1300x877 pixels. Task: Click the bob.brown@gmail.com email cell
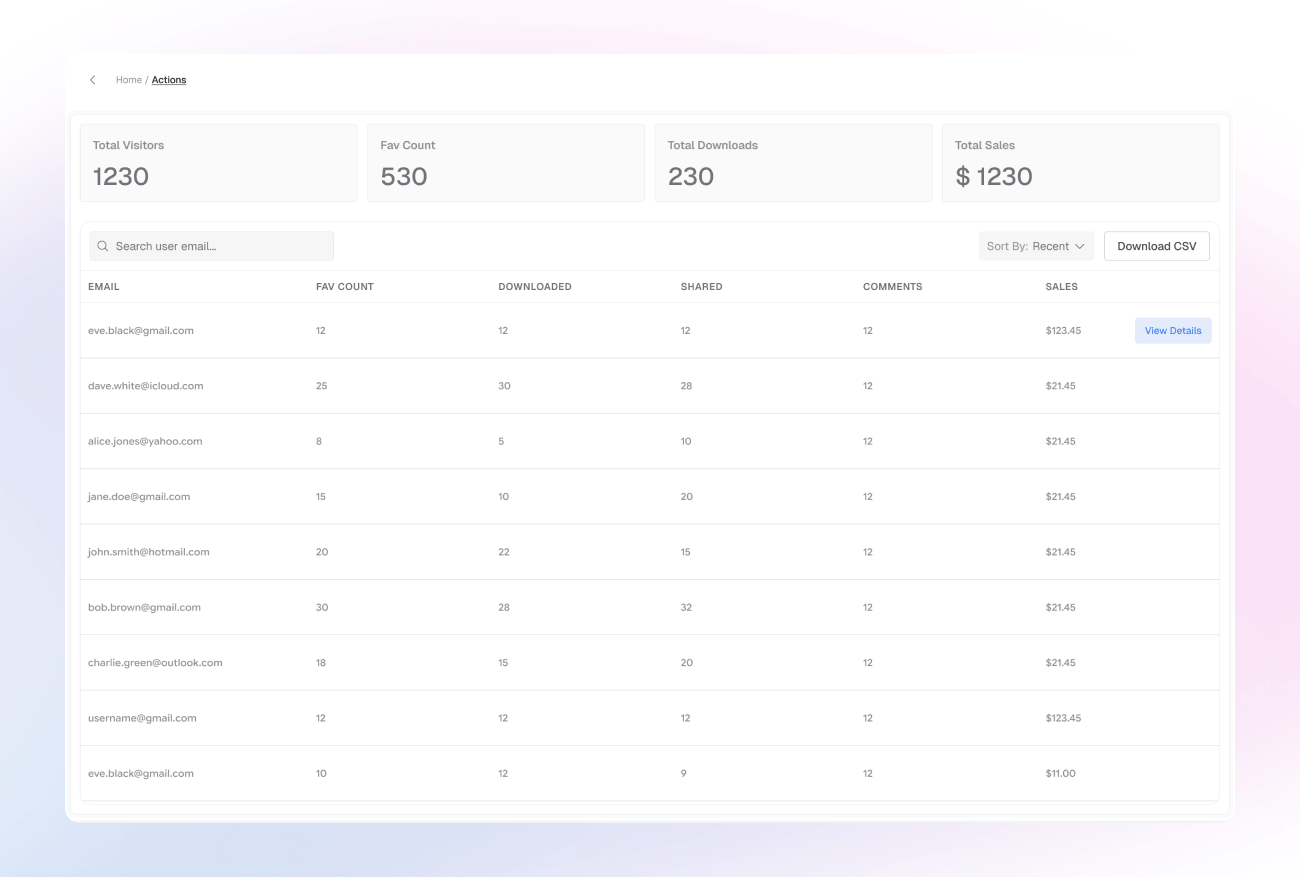click(144, 607)
